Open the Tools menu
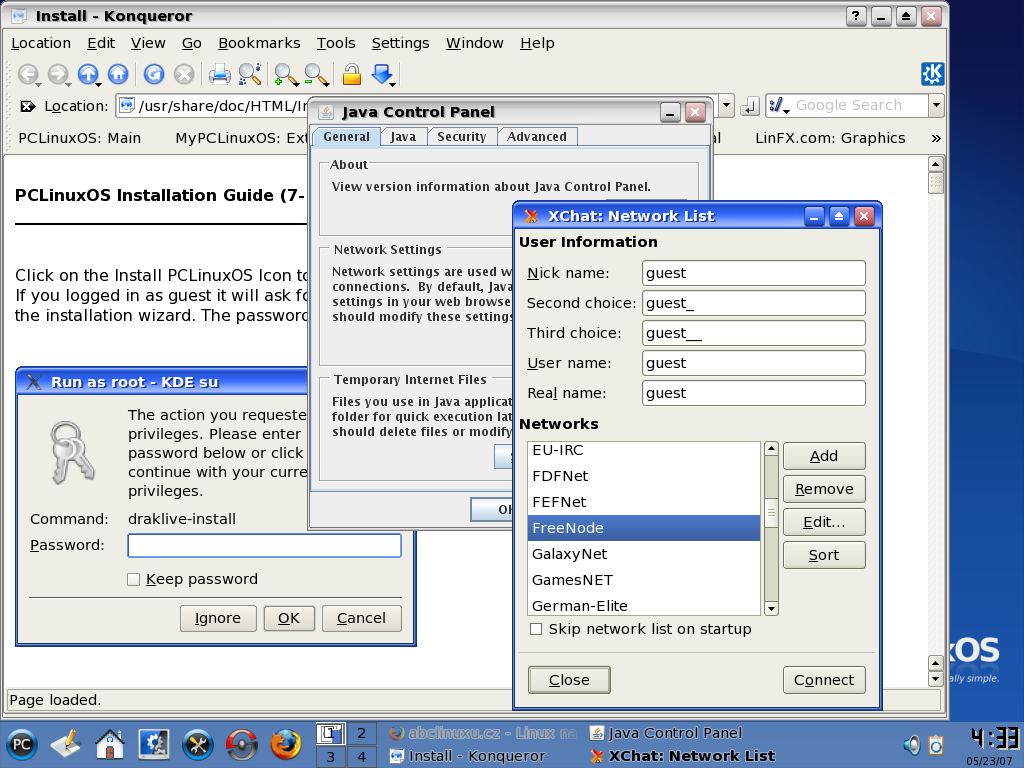1024x768 pixels. click(x=336, y=43)
